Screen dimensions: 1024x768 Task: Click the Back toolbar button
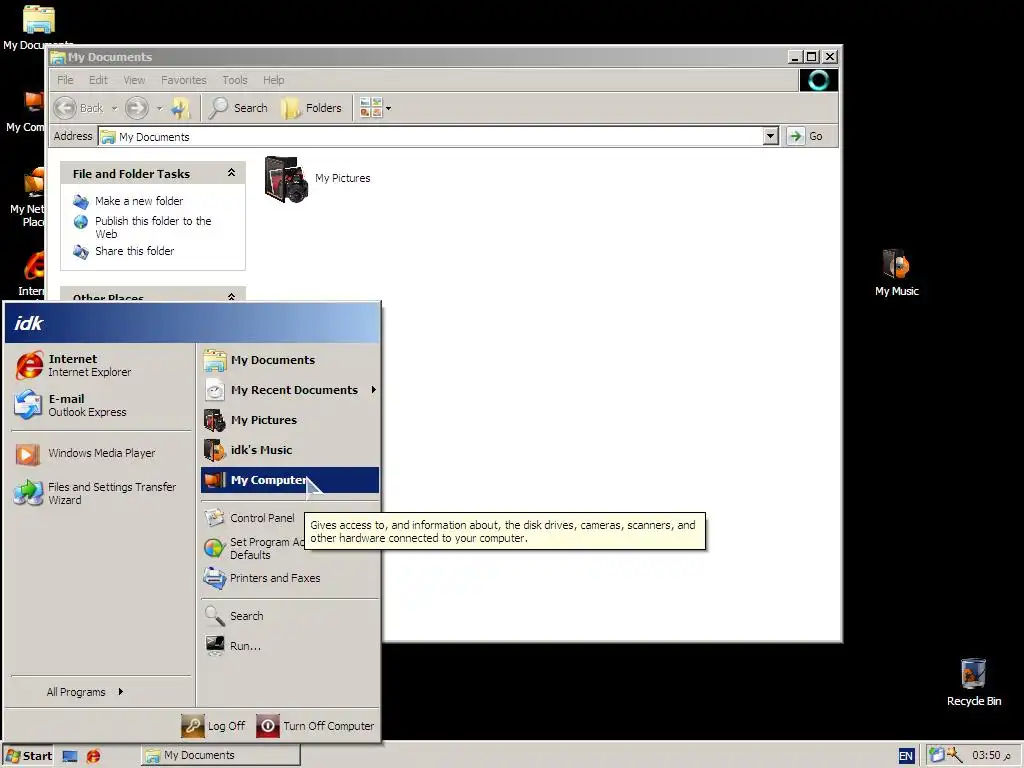click(x=78, y=108)
